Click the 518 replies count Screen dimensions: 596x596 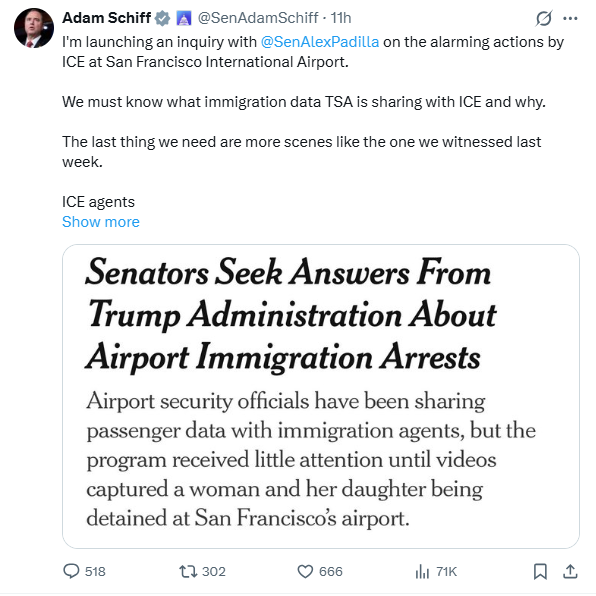pos(95,571)
